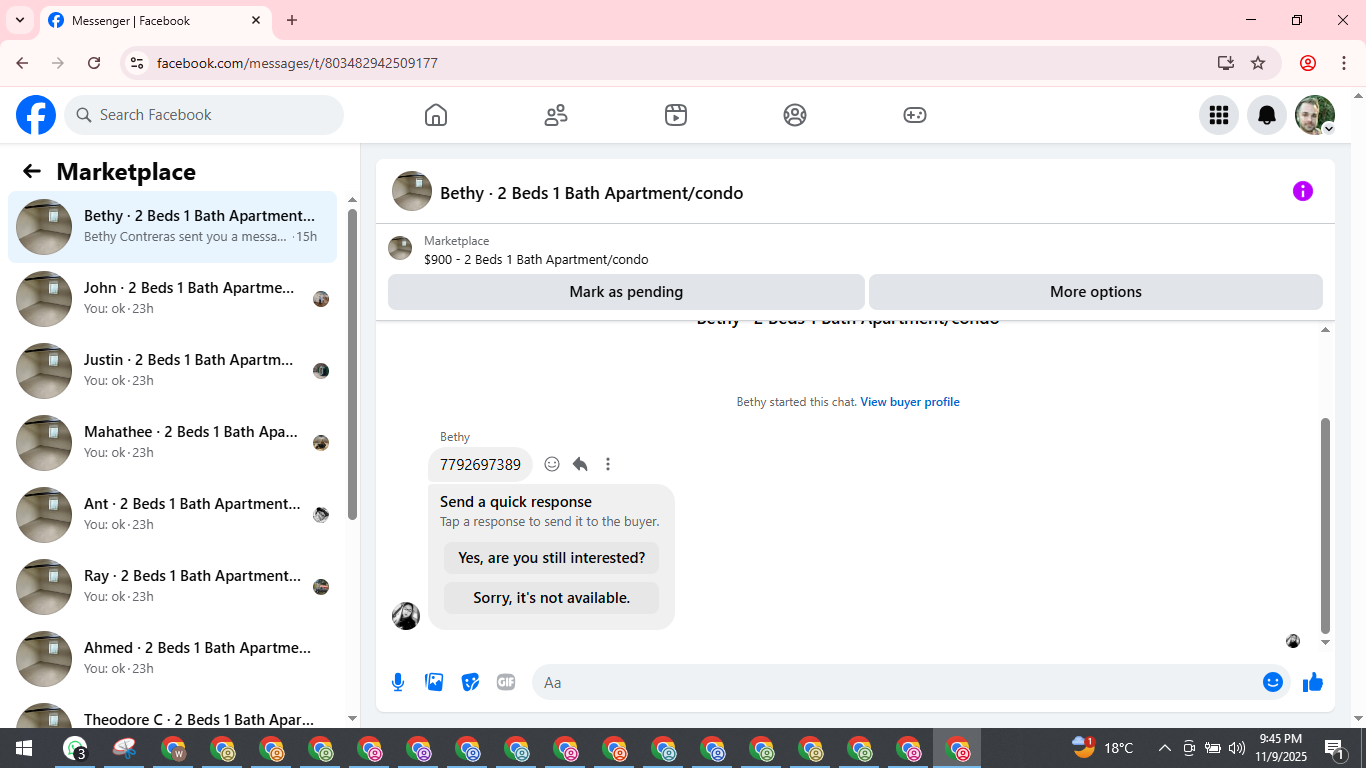Open conversation information (purple i icon)

tap(1303, 191)
